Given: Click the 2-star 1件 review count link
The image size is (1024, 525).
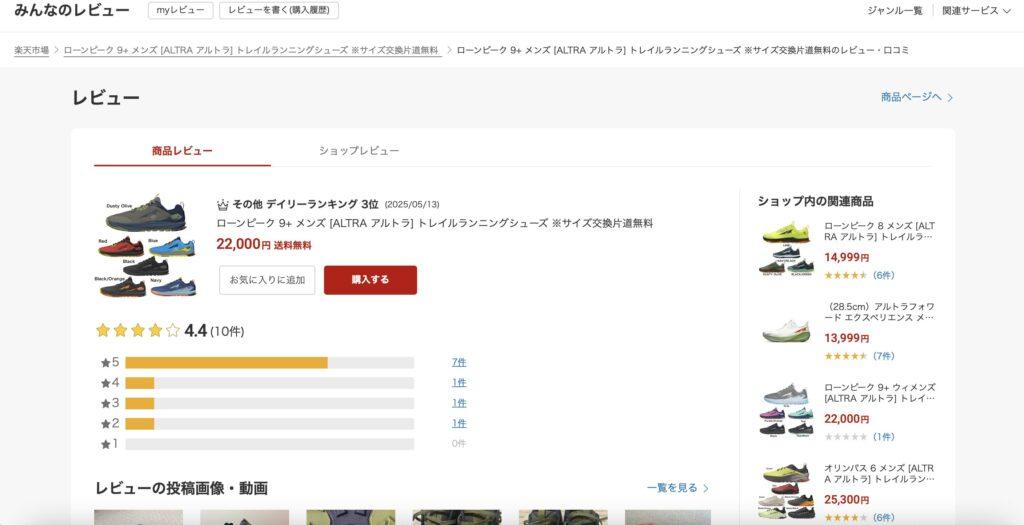Looking at the screenshot, I should (x=459, y=423).
